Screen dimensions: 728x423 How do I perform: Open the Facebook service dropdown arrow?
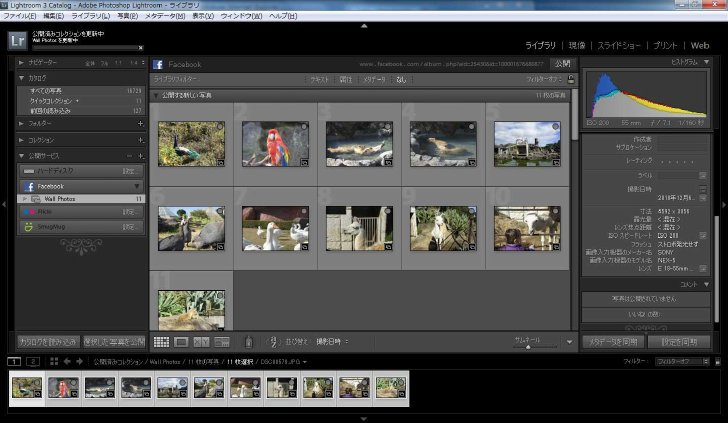pyautogui.click(x=136, y=186)
